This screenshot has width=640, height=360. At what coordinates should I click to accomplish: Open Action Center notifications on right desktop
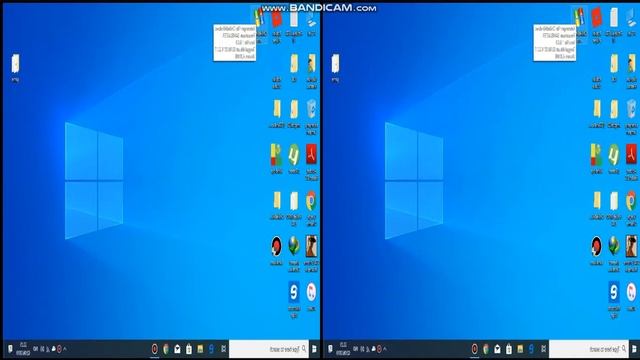(x=330, y=349)
